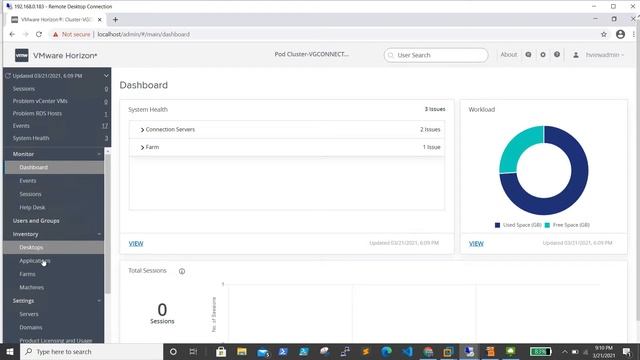The height and width of the screenshot is (360, 640).
Task: Click the user profile icon in header
Action: click(576, 55)
